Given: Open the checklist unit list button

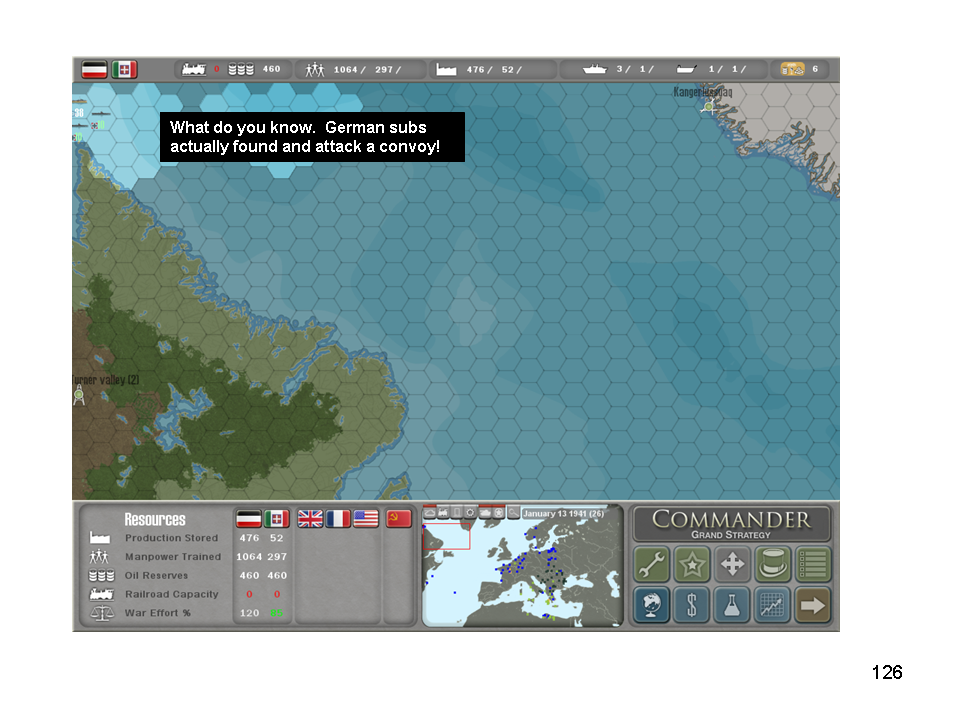Looking at the screenshot, I should (x=812, y=565).
